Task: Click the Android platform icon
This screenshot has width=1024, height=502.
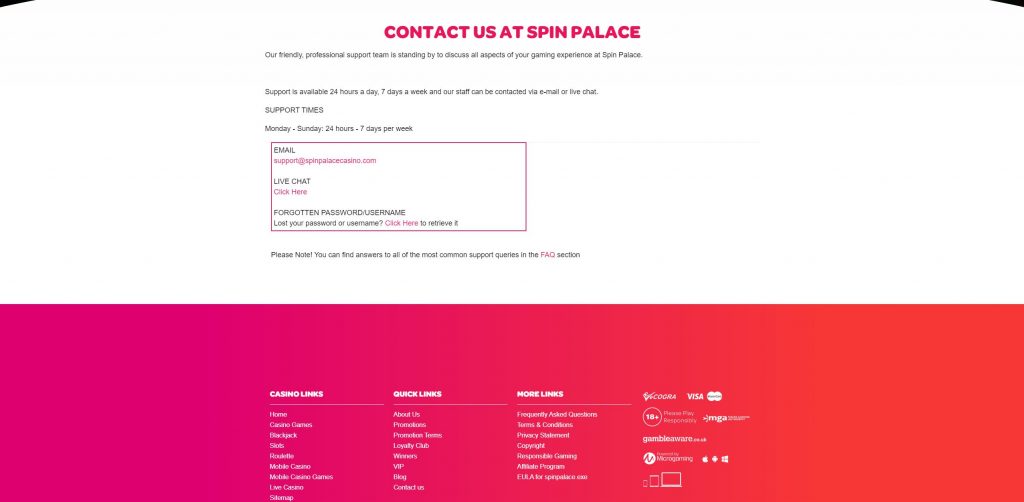Action: pyautogui.click(x=714, y=459)
